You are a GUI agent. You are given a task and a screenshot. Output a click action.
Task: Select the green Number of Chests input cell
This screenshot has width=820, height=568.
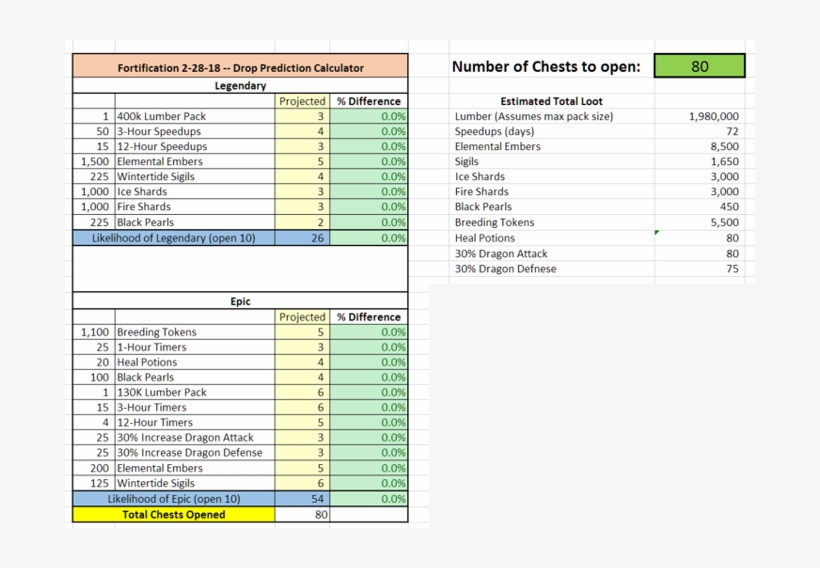pyautogui.click(x=699, y=66)
